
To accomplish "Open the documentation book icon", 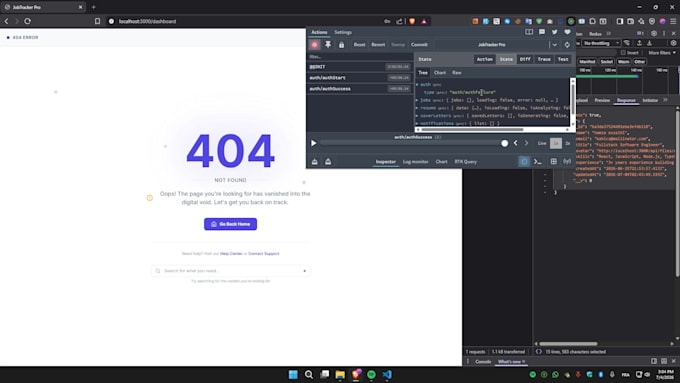I will pos(529,32).
